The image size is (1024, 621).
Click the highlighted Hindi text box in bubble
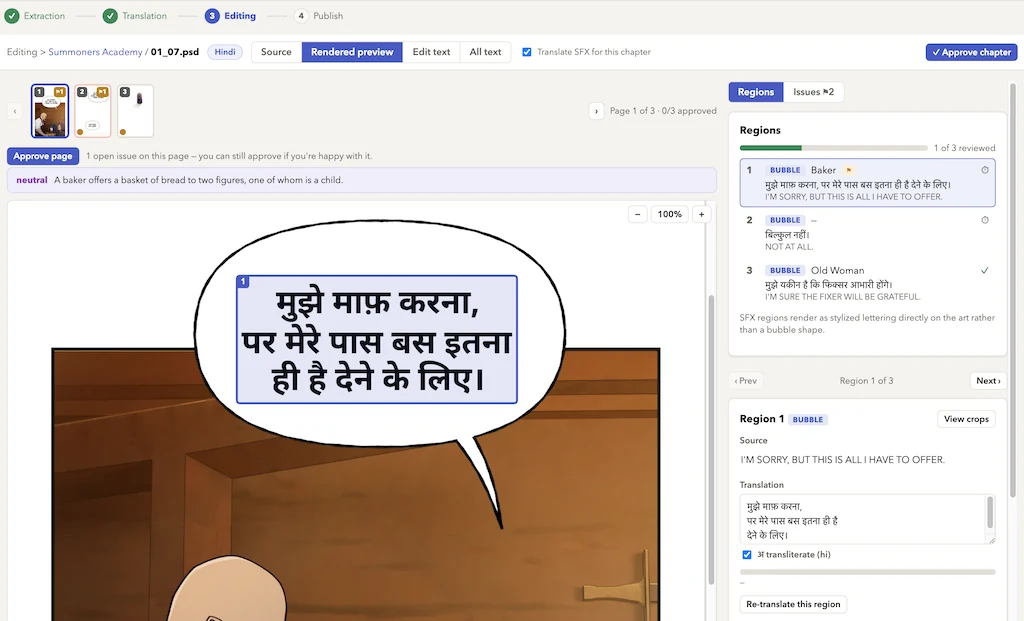377,340
